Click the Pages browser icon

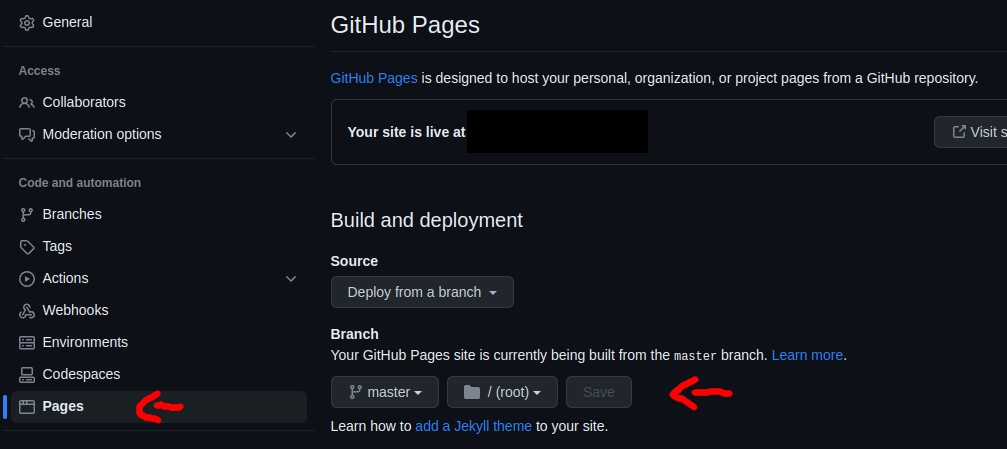[27, 407]
